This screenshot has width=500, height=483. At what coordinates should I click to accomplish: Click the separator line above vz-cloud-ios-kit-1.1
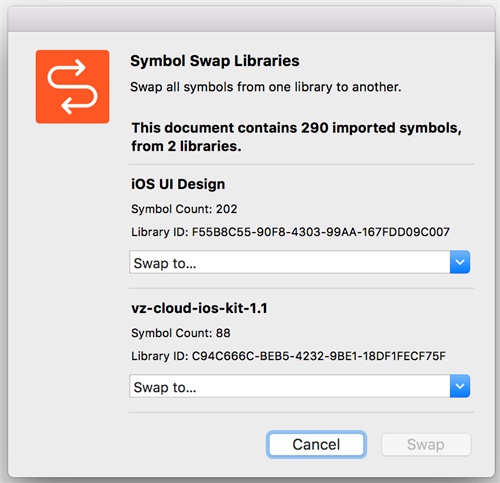301,288
